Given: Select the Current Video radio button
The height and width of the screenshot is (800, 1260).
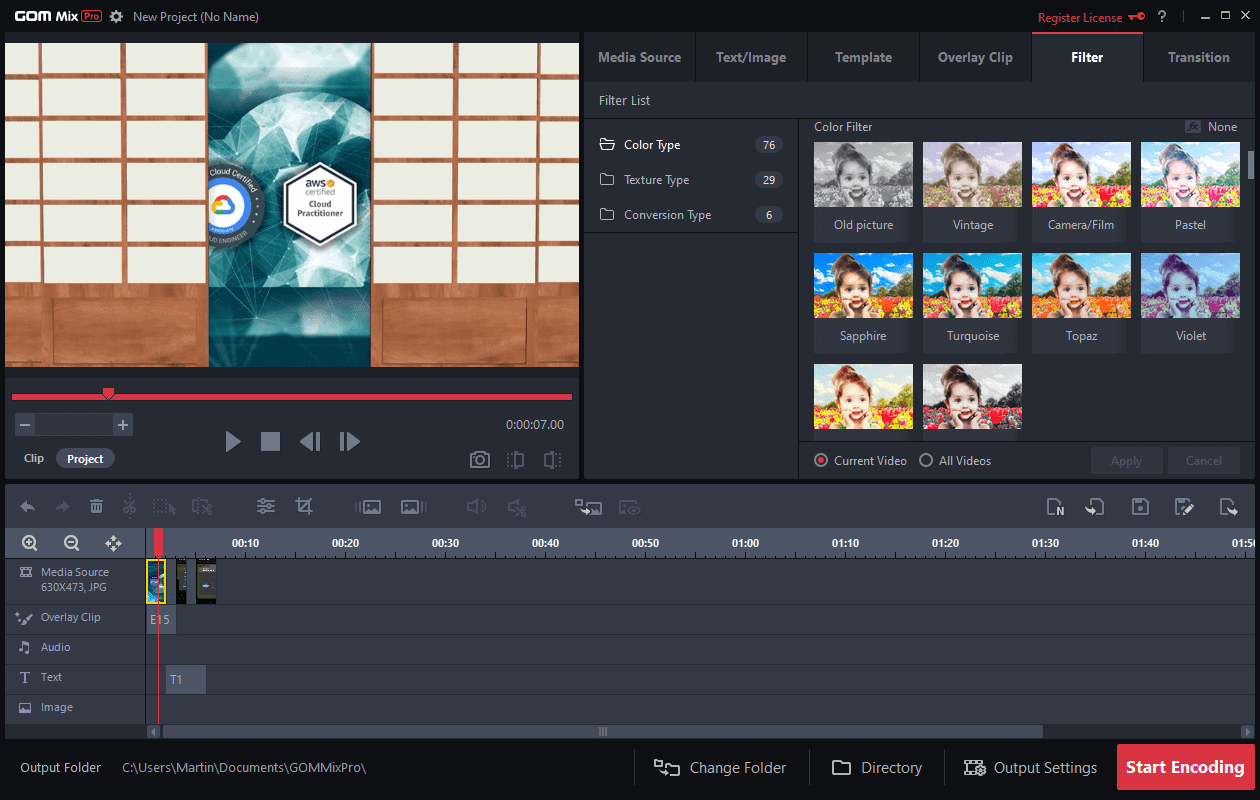Looking at the screenshot, I should click(x=821, y=461).
